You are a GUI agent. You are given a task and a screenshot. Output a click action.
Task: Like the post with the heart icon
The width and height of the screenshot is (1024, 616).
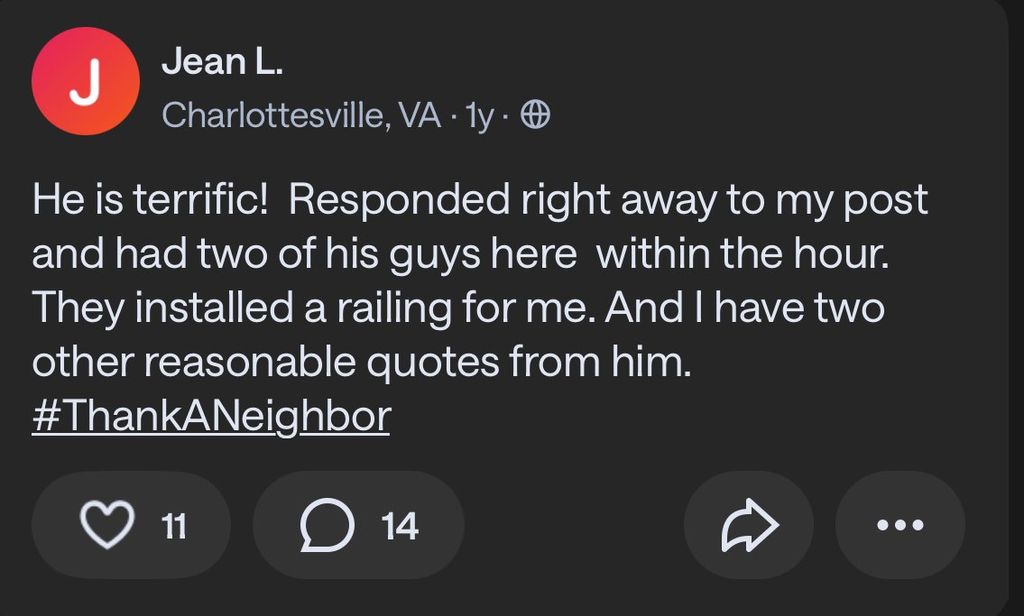click(107, 525)
